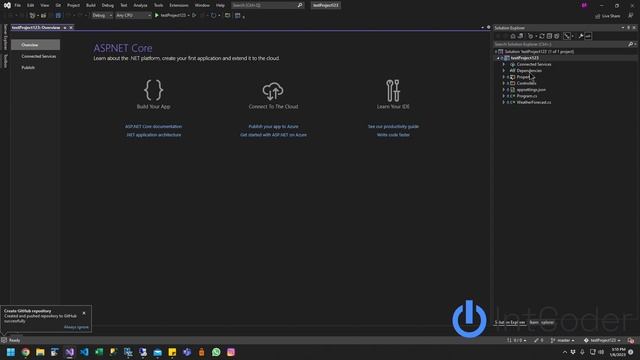Image resolution: width=640 pixels, height=360 pixels.
Task: Close the testProject123 Overview tab
Action: point(71,28)
